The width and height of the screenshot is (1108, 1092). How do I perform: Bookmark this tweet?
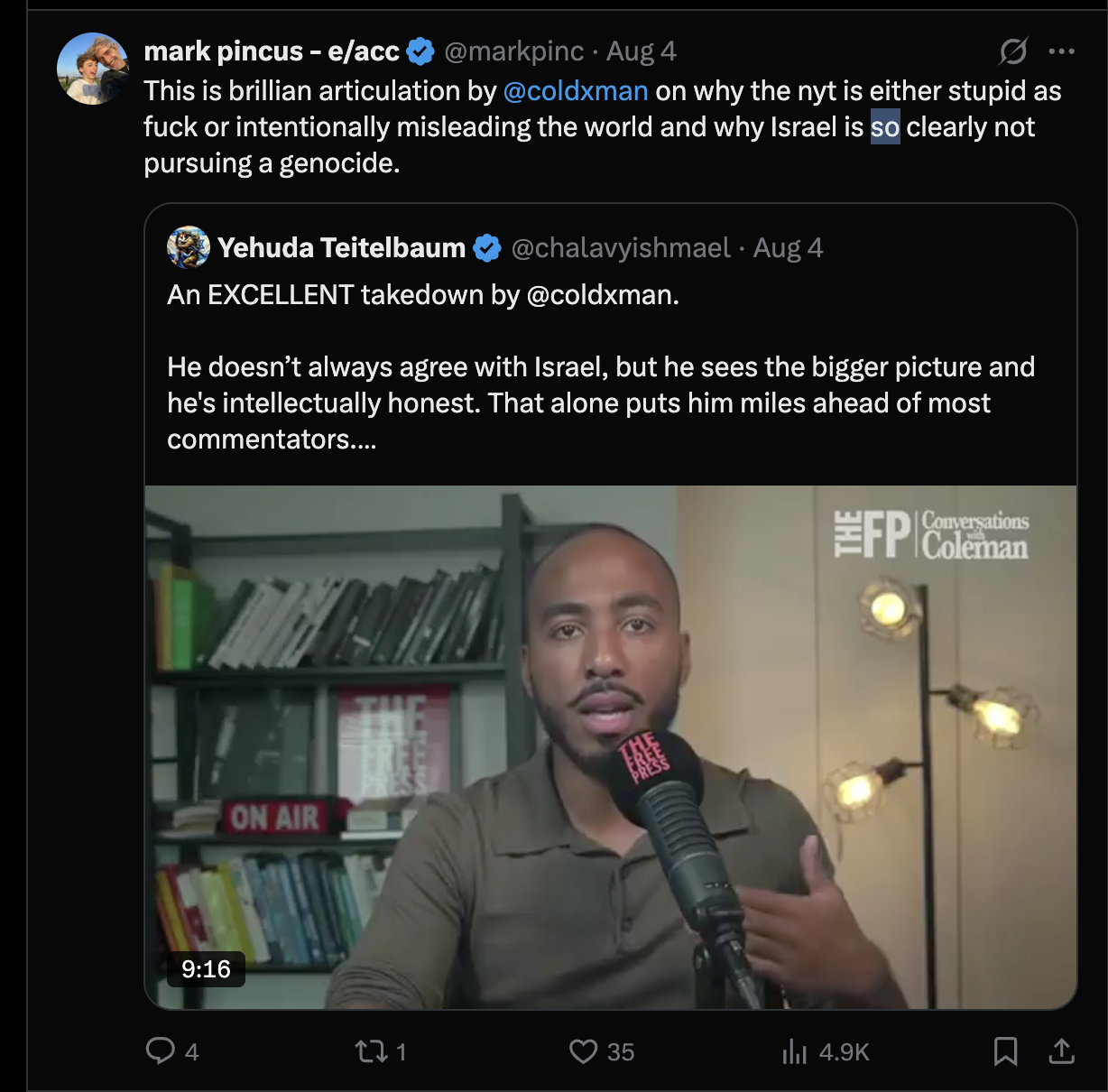point(1005,1050)
